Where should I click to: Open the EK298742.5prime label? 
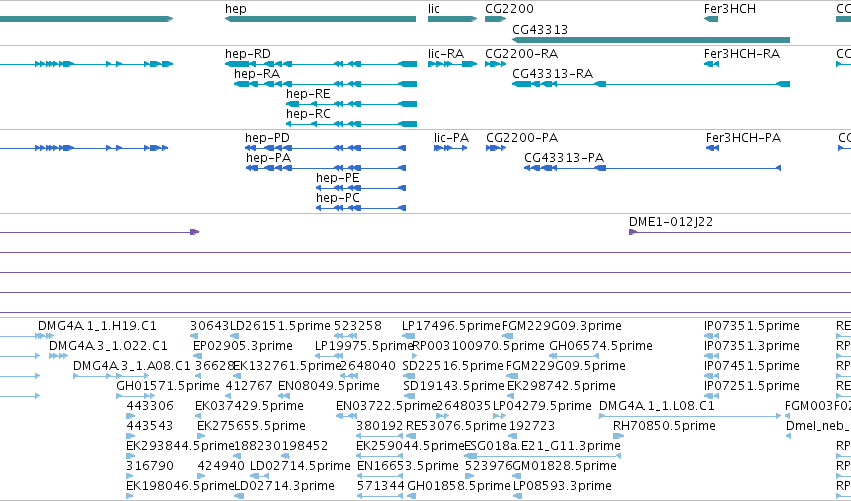(x=561, y=386)
